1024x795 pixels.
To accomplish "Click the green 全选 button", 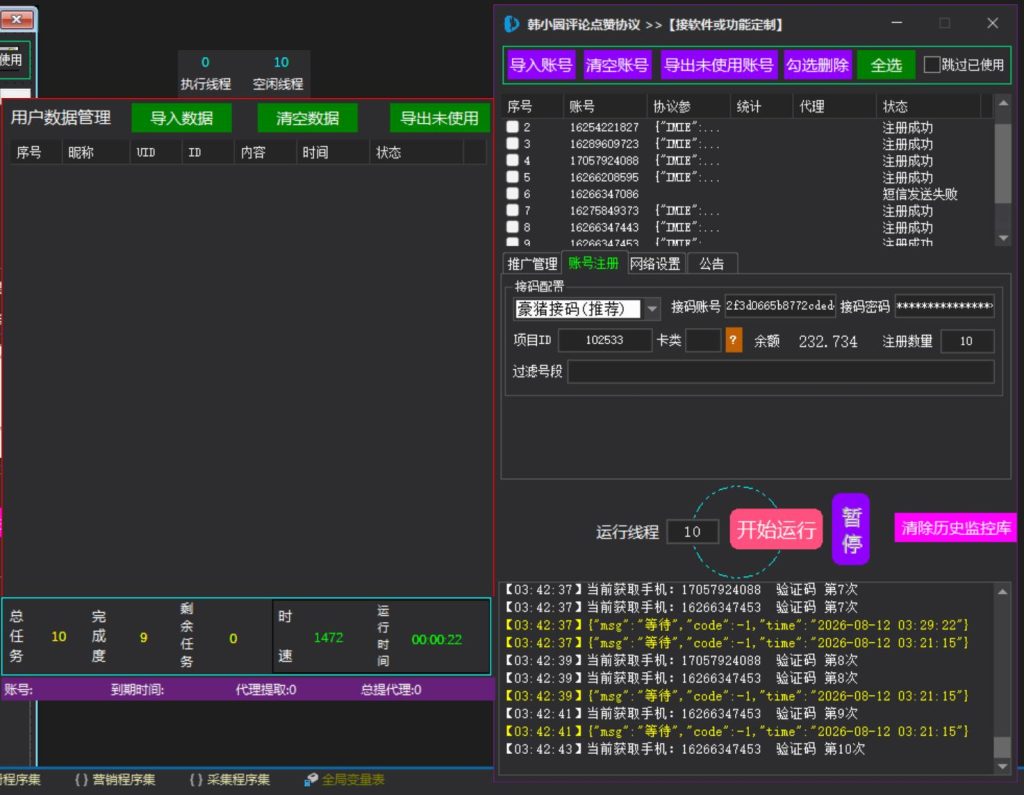I will click(x=886, y=65).
